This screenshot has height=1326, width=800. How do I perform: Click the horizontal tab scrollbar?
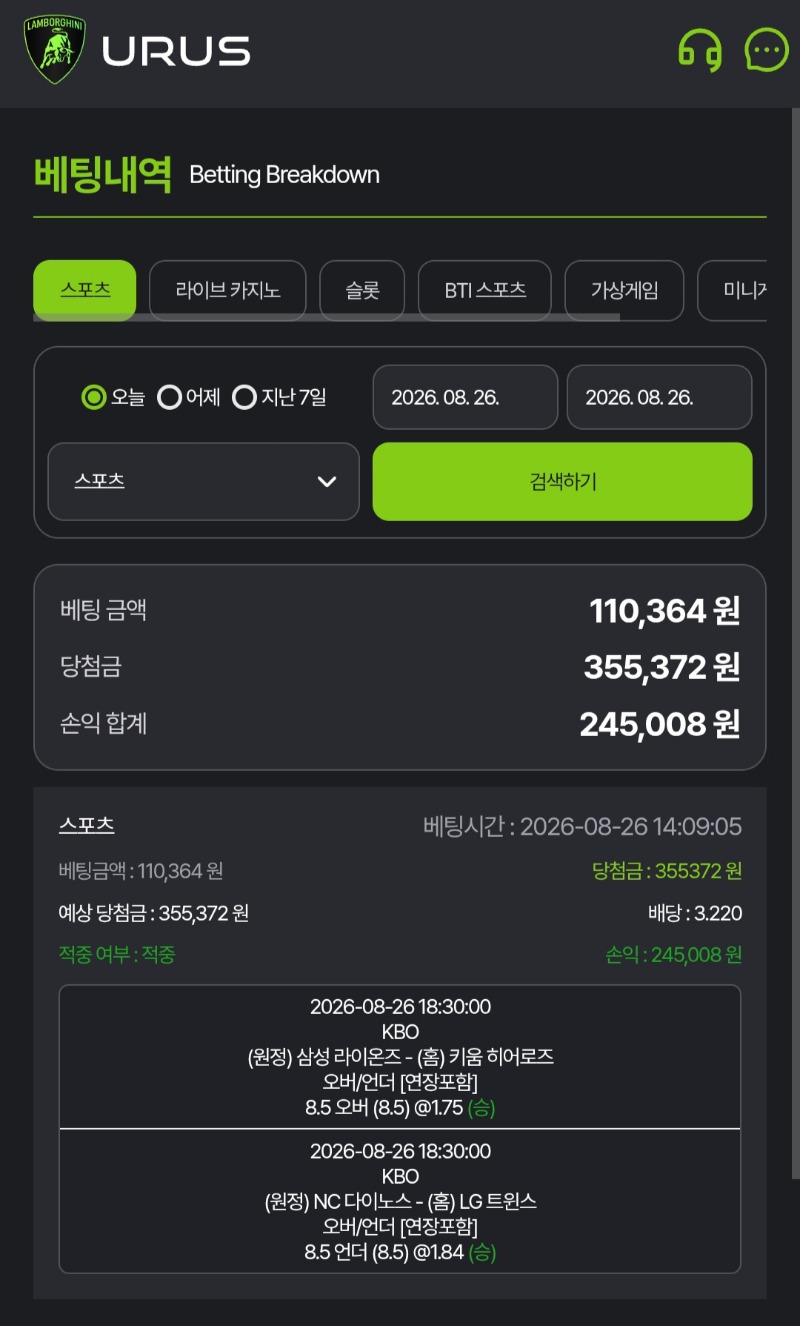point(326,317)
